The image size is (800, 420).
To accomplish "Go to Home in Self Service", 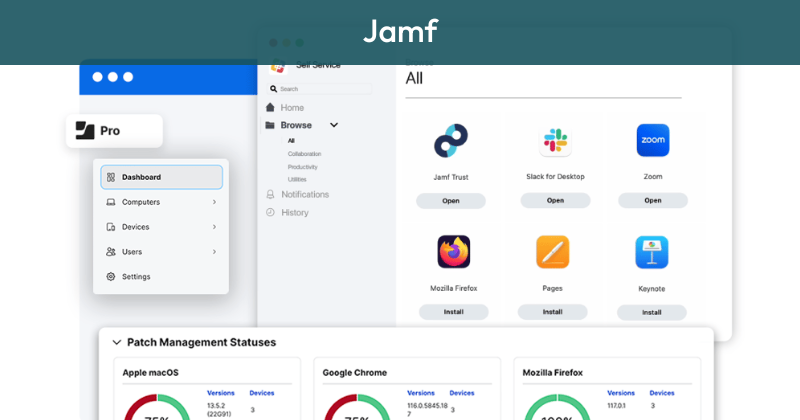I will coord(292,108).
